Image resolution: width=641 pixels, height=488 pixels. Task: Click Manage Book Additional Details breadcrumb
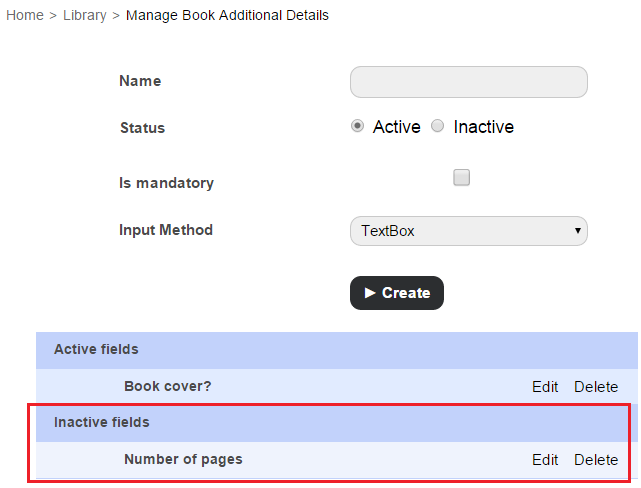[227, 15]
